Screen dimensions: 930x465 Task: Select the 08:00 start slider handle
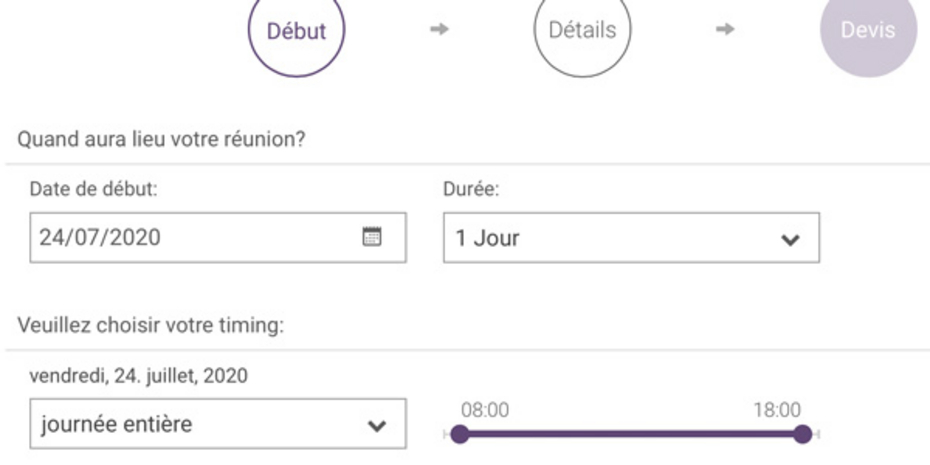click(460, 434)
